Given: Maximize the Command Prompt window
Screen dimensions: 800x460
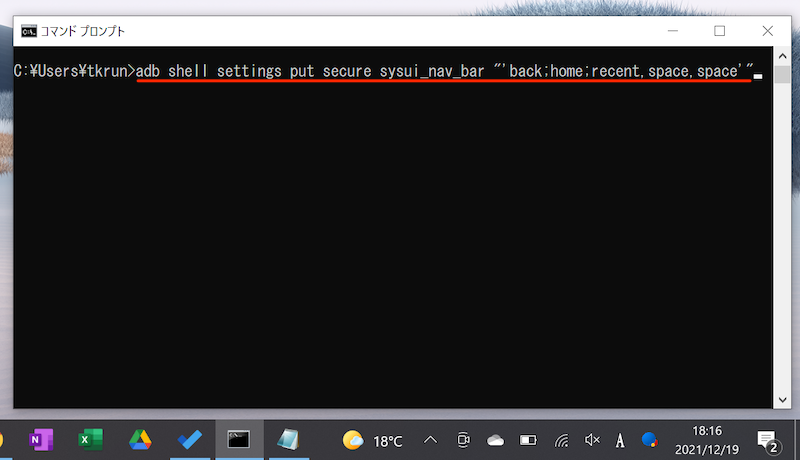Looking at the screenshot, I should click(719, 31).
